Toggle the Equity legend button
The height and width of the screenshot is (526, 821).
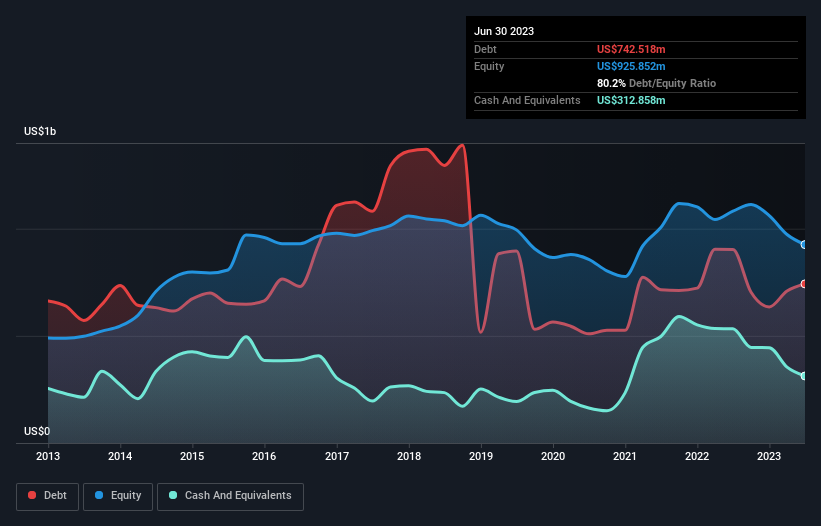(x=118, y=496)
